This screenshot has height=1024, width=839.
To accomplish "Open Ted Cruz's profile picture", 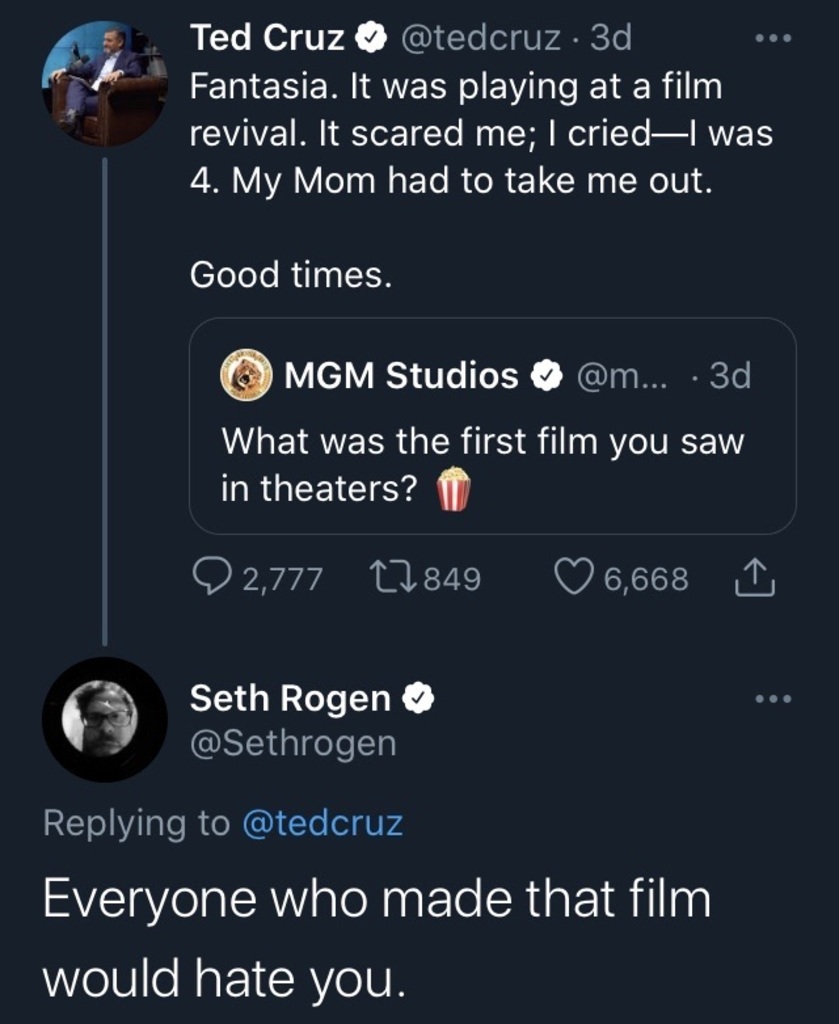I will click(104, 83).
